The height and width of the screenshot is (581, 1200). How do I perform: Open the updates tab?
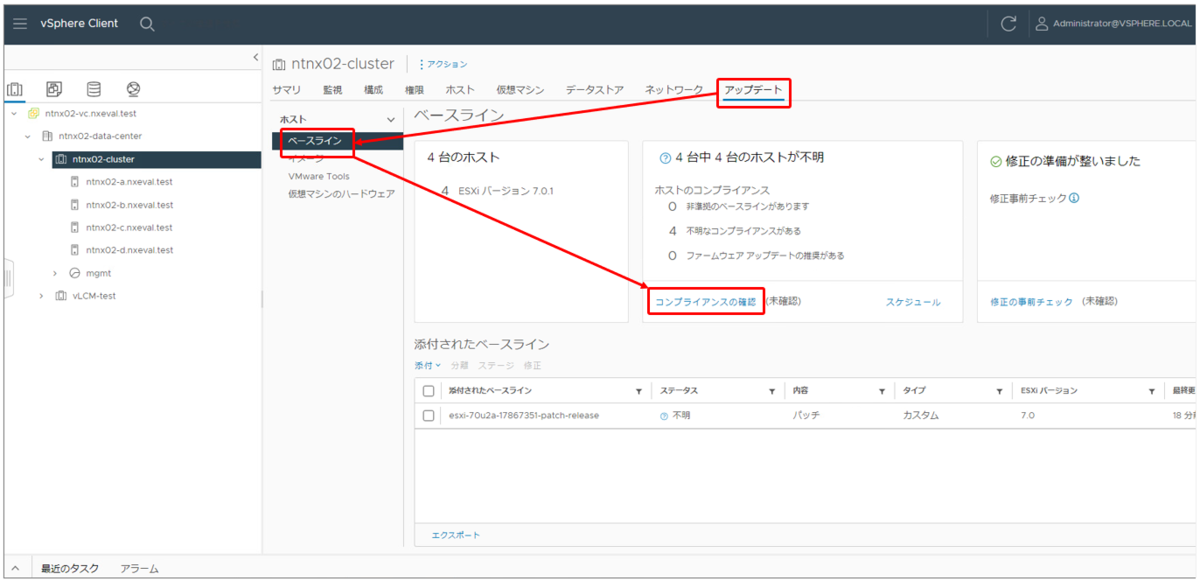point(754,91)
